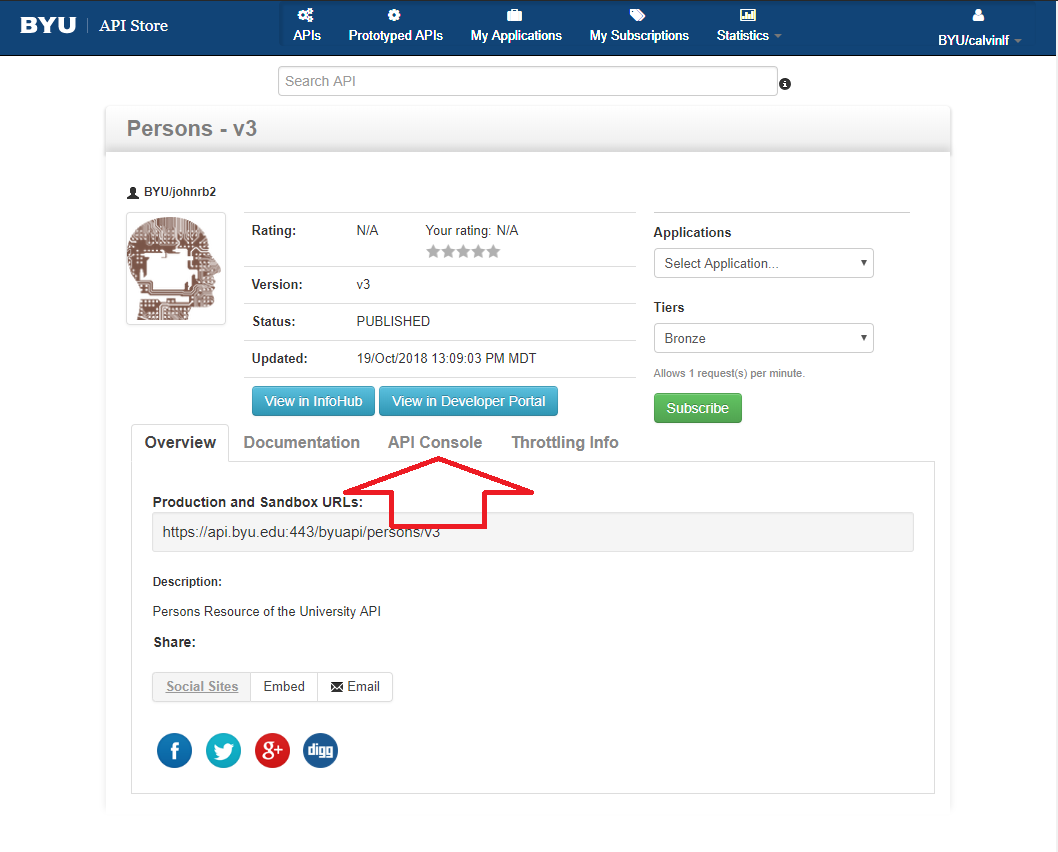Click in the Search API field

coord(528,81)
